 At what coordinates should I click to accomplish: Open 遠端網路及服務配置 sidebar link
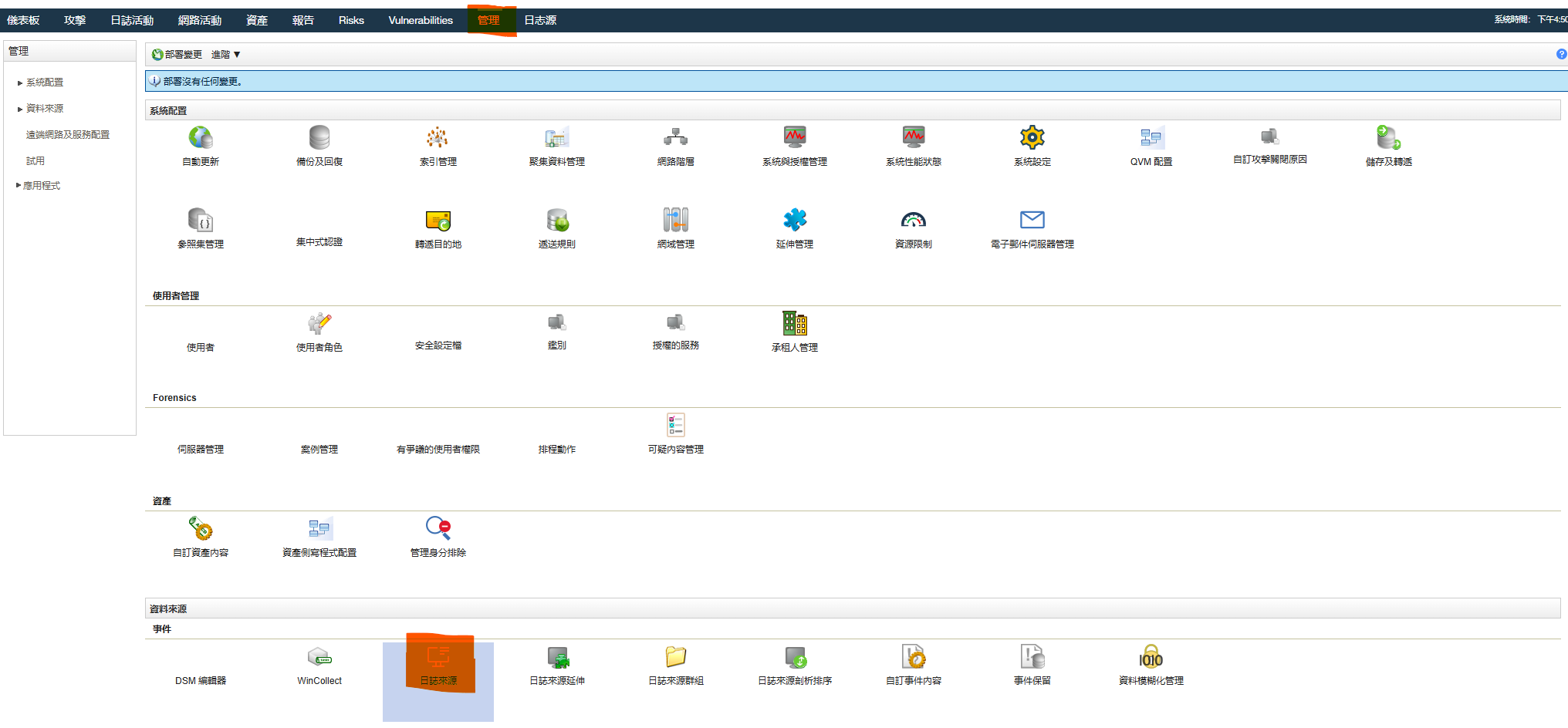pos(68,135)
